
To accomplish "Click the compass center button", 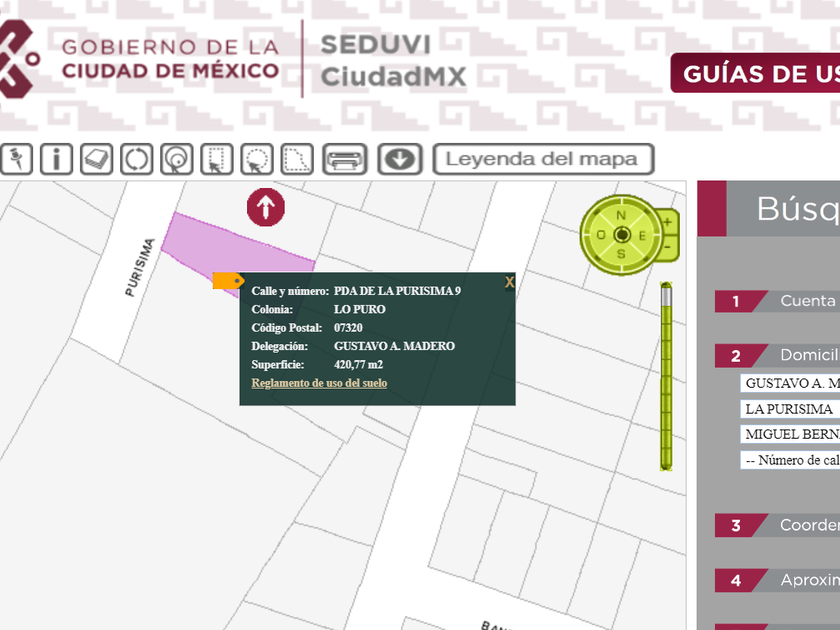I will [x=622, y=235].
